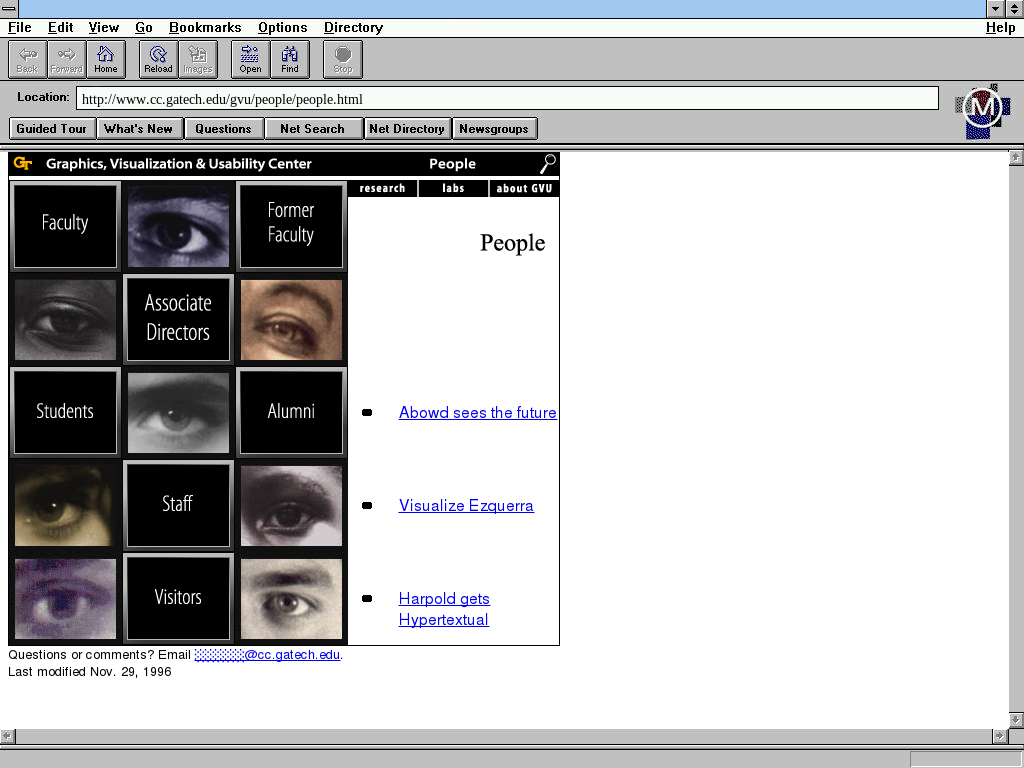Click the magnifying glass search icon

click(x=547, y=164)
